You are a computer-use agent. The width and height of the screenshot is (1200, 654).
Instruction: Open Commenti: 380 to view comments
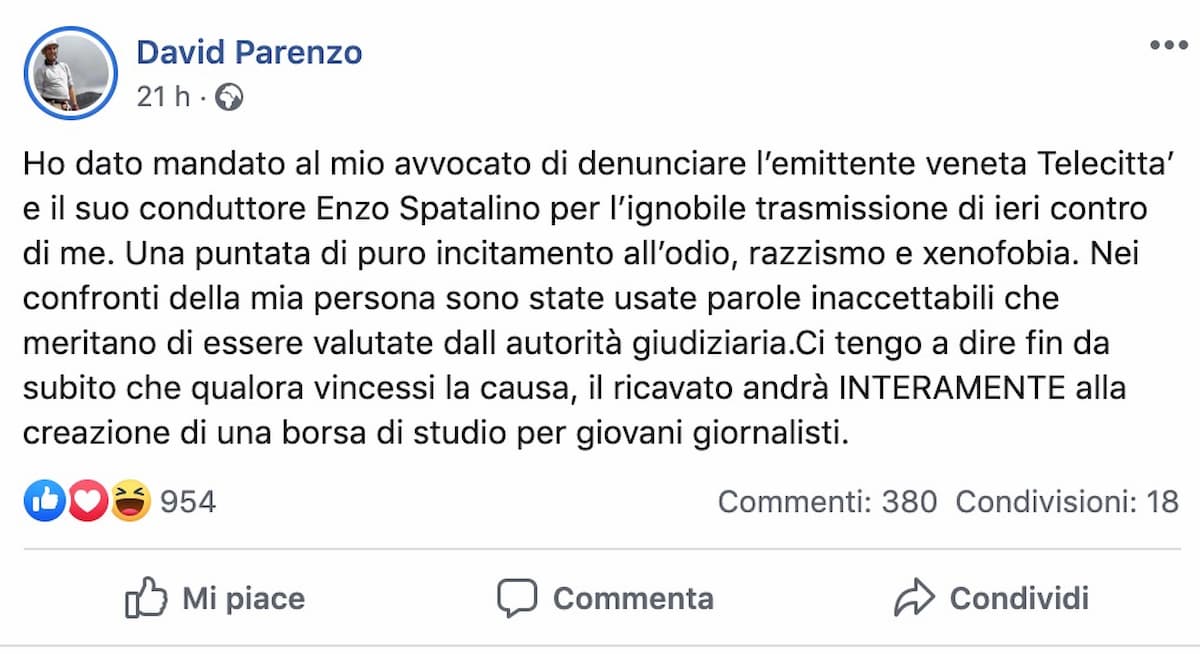tap(828, 501)
